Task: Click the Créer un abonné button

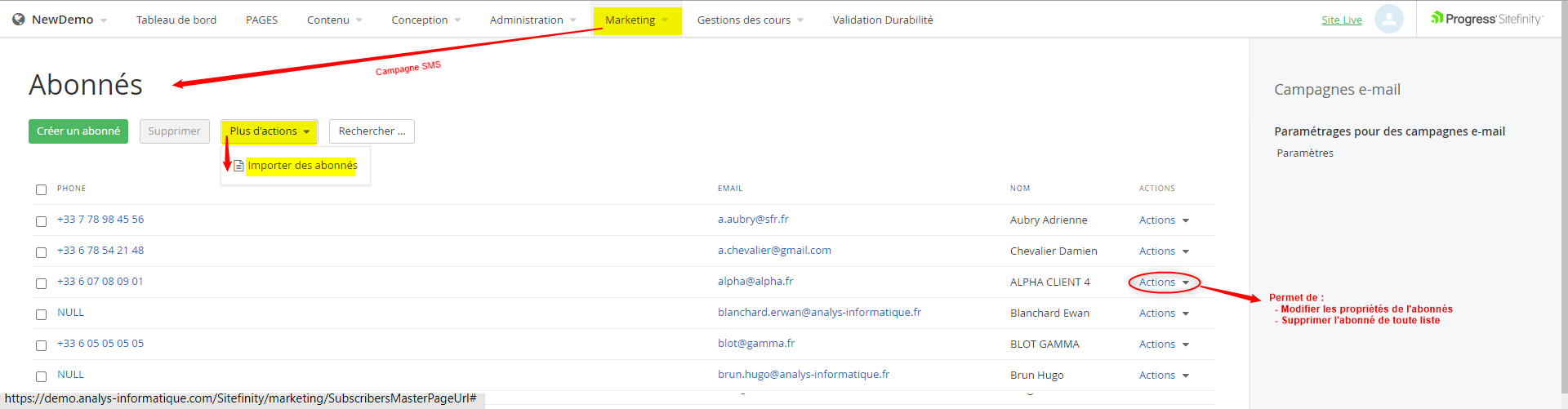Action: coord(78,131)
